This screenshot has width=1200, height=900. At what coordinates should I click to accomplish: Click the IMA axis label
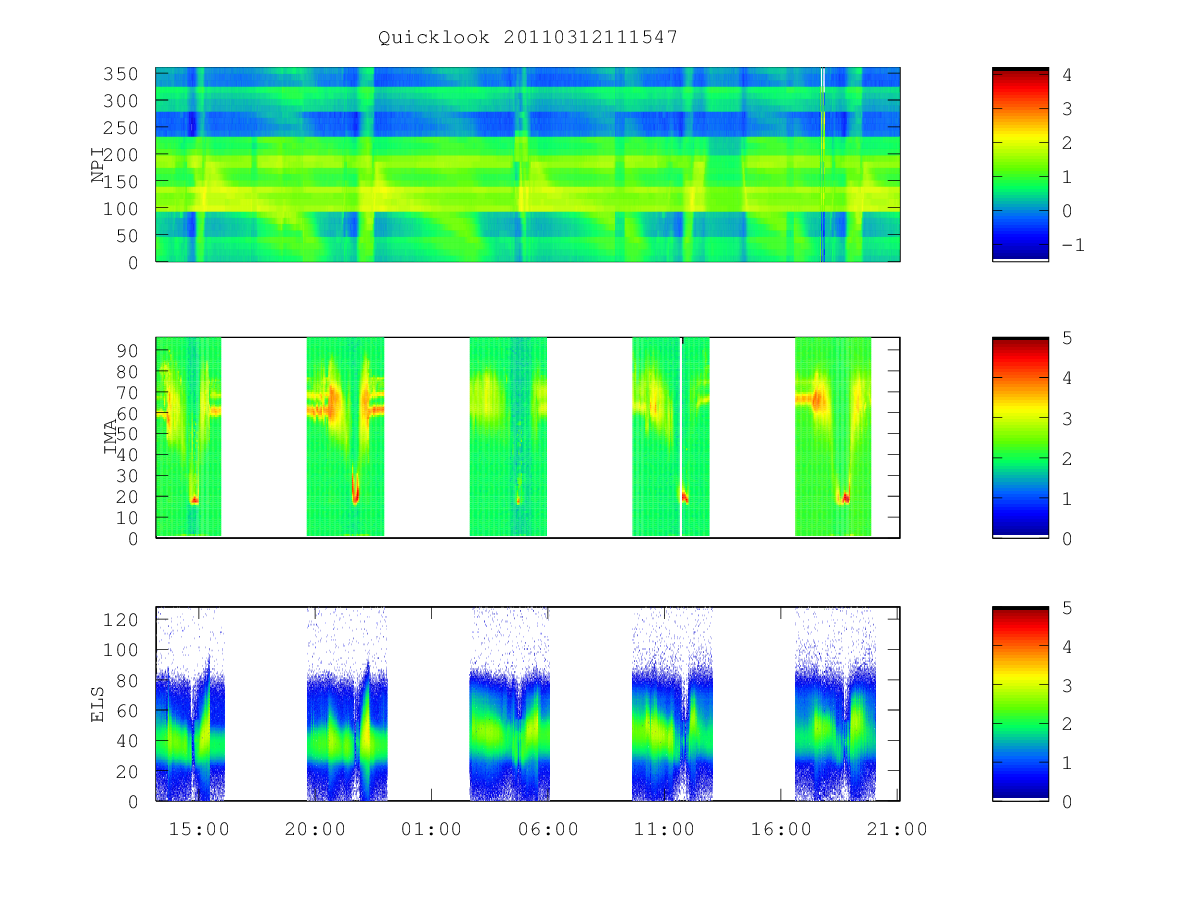point(111,437)
